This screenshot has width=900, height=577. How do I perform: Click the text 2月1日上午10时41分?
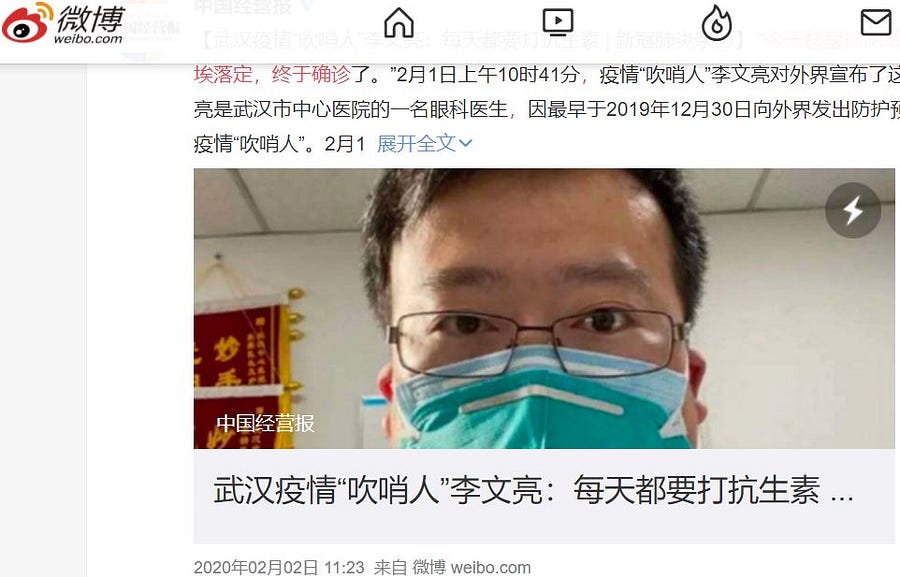pos(487,75)
